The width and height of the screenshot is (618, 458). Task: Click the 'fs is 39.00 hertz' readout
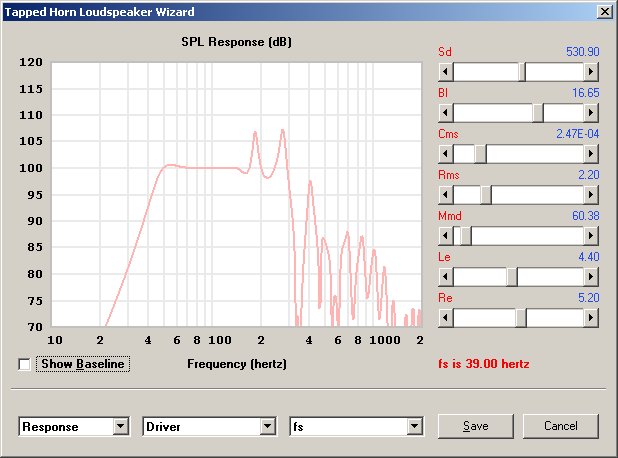484,363
